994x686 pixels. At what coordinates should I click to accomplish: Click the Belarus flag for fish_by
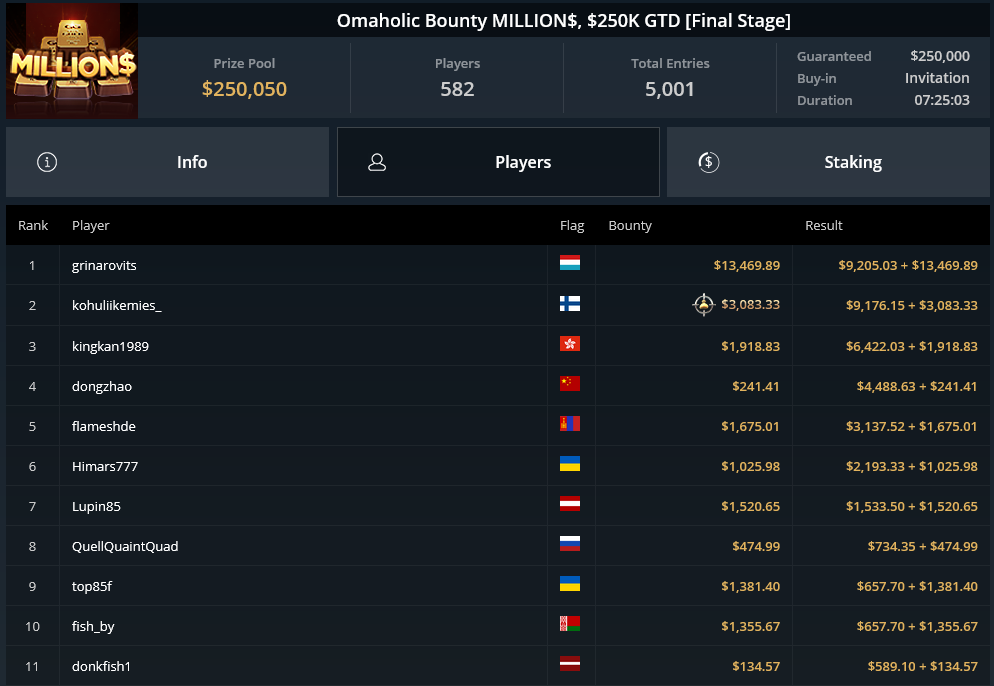point(570,624)
